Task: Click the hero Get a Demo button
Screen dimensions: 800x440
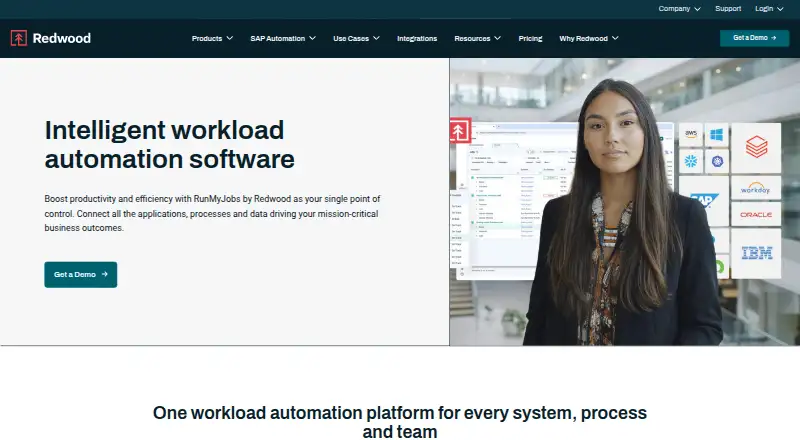Action: [81, 275]
